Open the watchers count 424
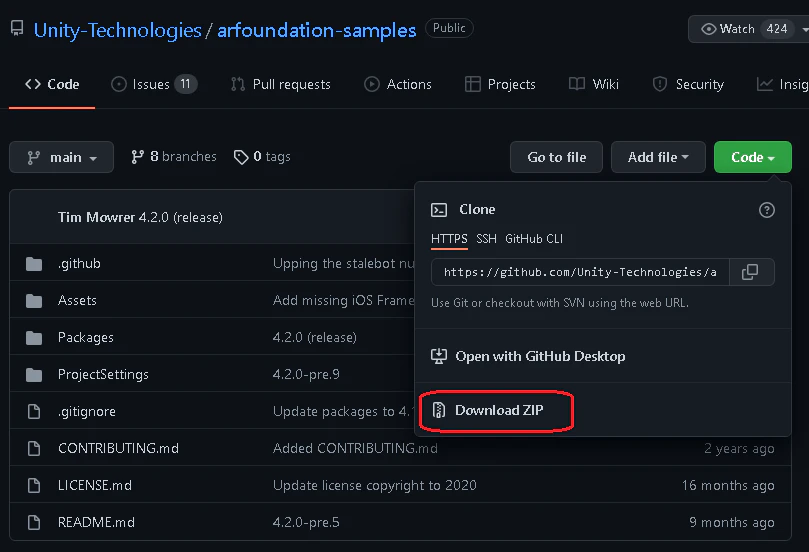The width and height of the screenshot is (809, 552). pos(776,29)
